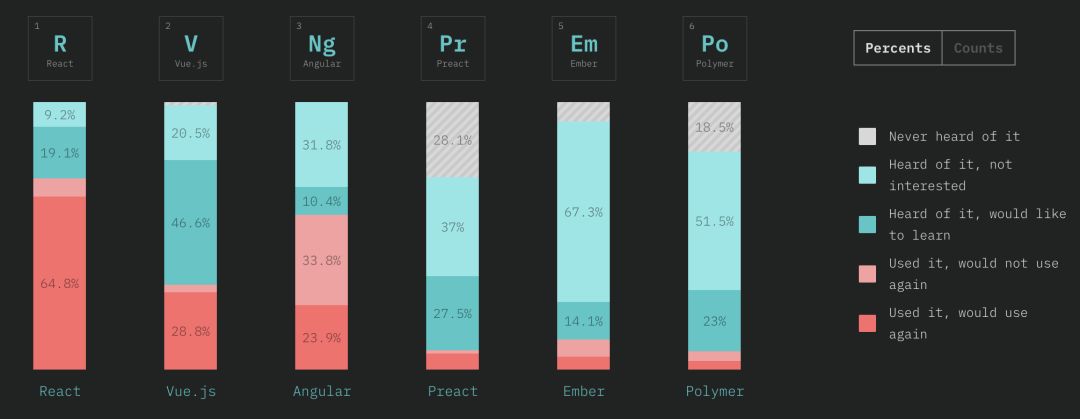Click the Polymer Po tile icon
Screen dimensions: 1080x419
pos(715,48)
